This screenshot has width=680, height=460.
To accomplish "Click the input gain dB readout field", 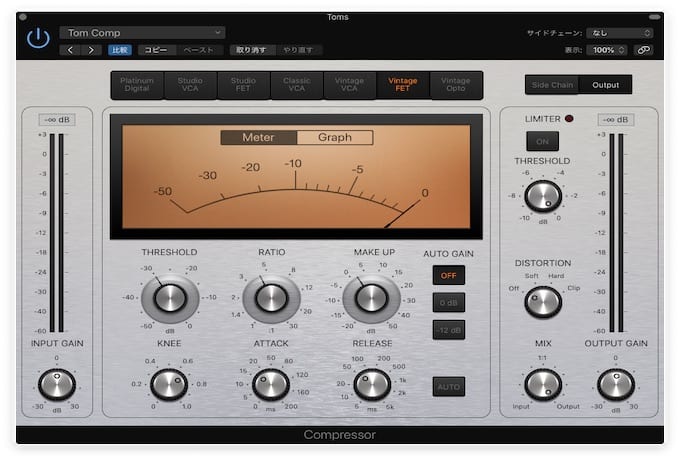I will coord(57,120).
